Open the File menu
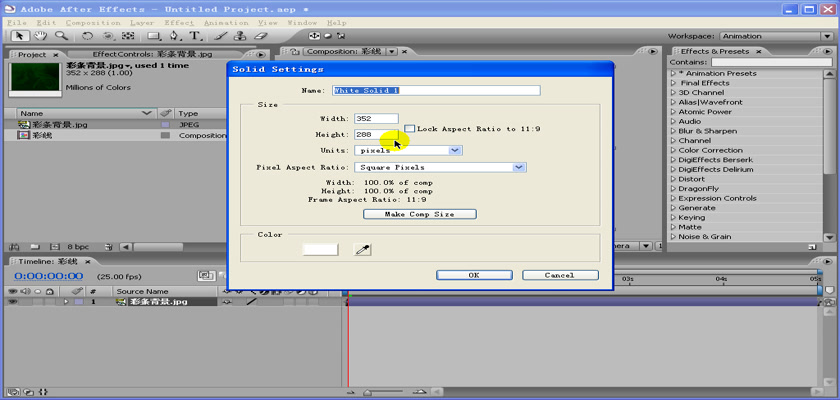The image size is (840, 400). click(x=17, y=23)
